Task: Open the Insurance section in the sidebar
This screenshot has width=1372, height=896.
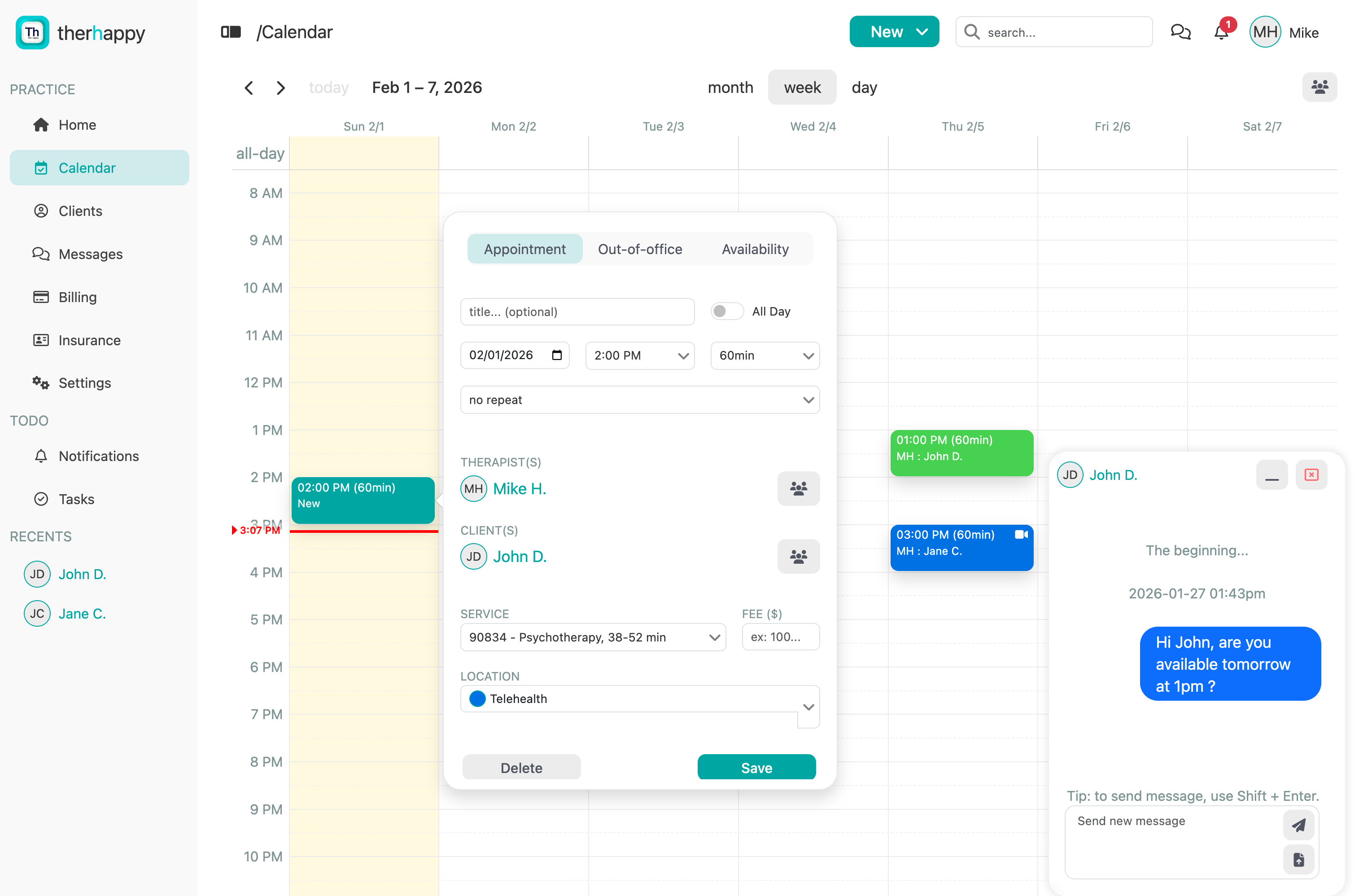Action: [89, 340]
